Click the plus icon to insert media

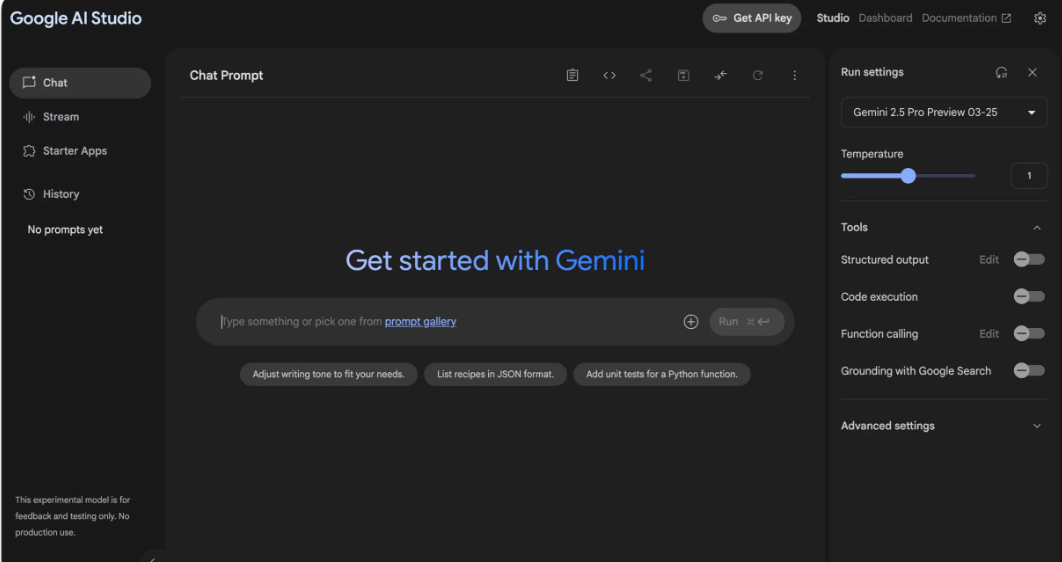coord(691,322)
